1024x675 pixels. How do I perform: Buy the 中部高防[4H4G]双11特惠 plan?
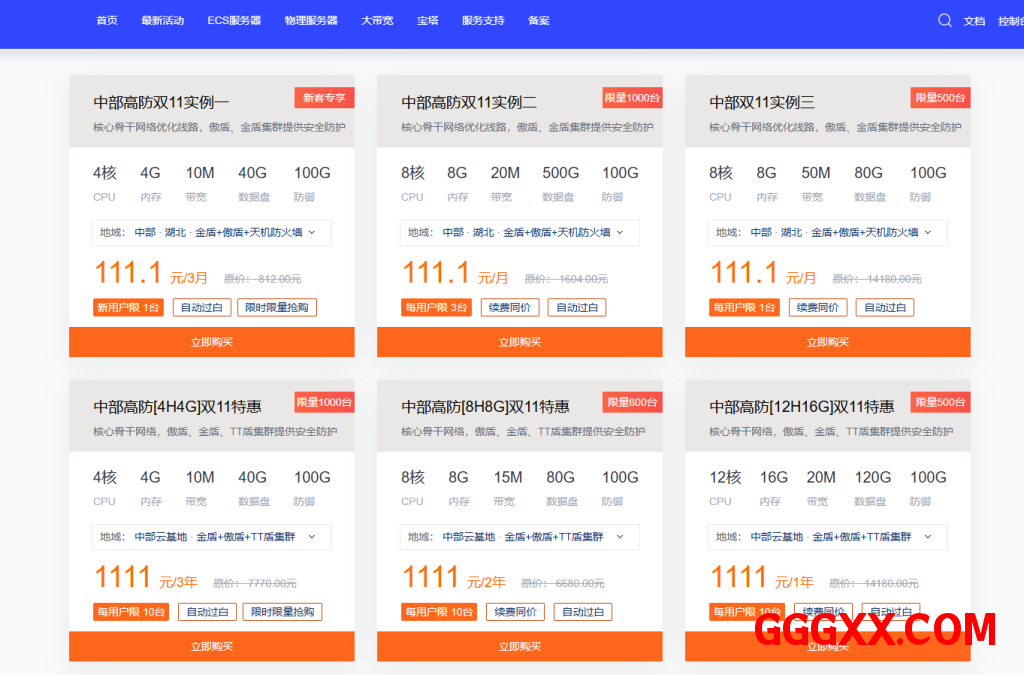[211, 647]
